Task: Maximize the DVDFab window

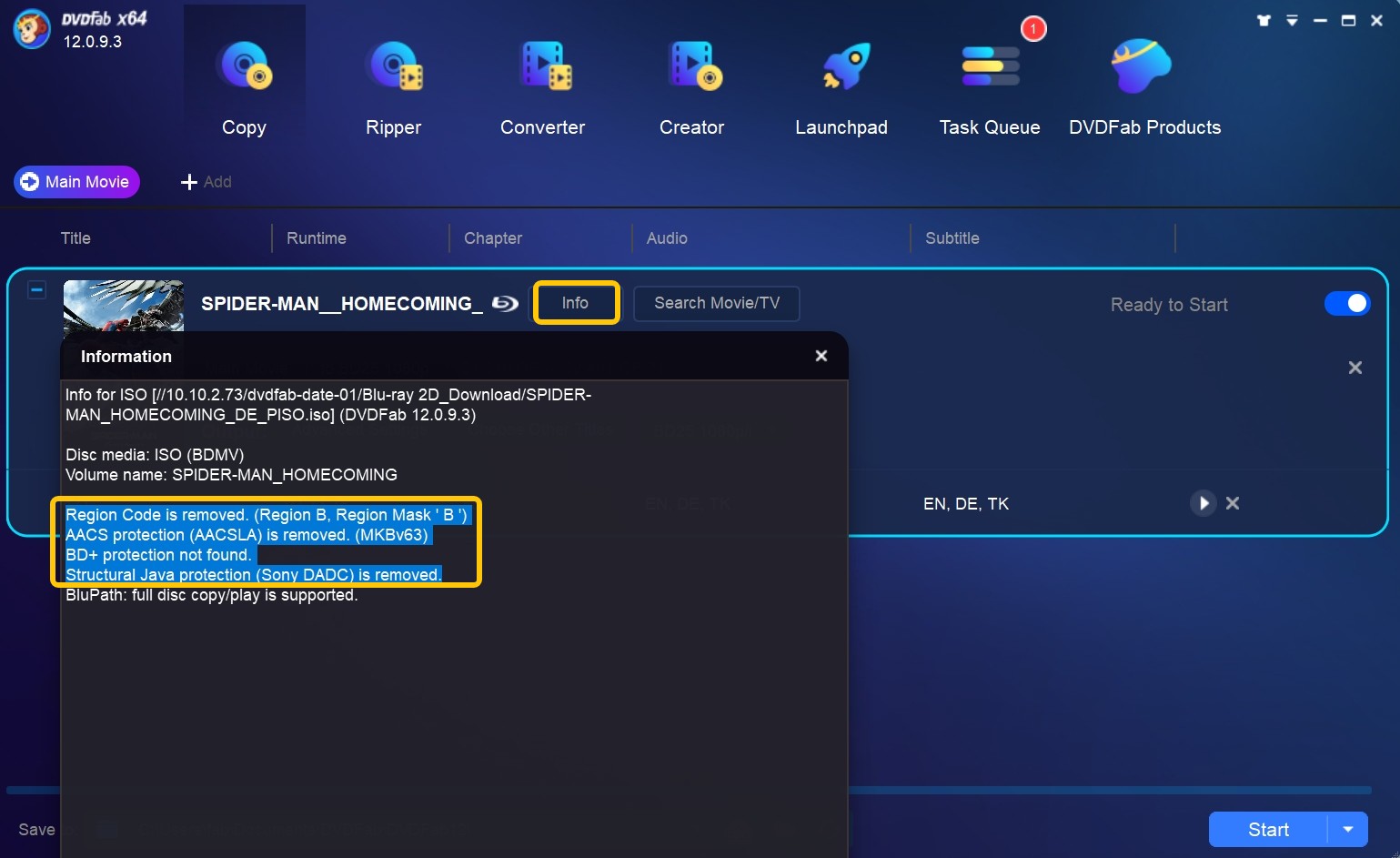Action: [1348, 20]
